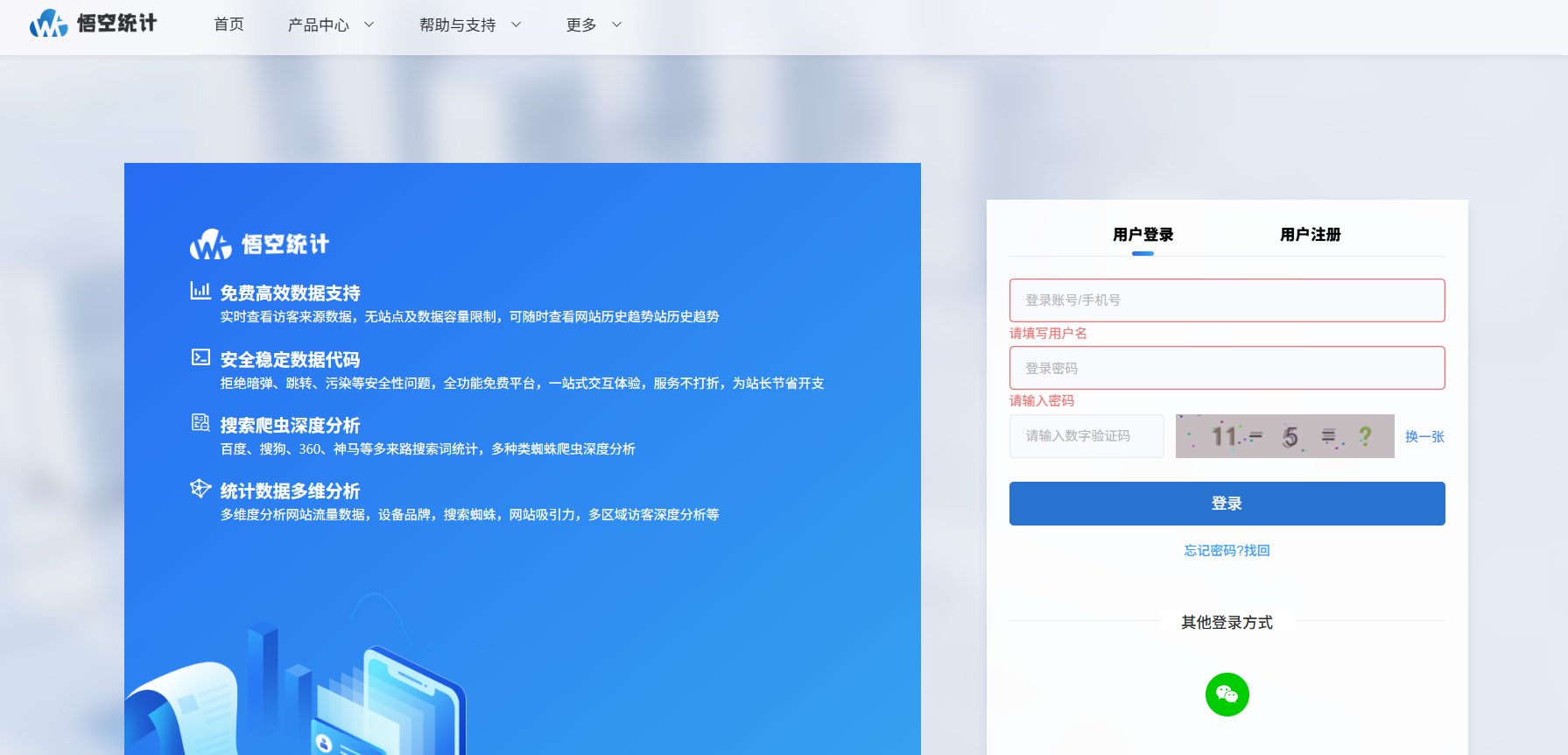The height and width of the screenshot is (755, 1568).
Task: Click the bar chart icon beside 免费高效数据支持
Action: (200, 291)
